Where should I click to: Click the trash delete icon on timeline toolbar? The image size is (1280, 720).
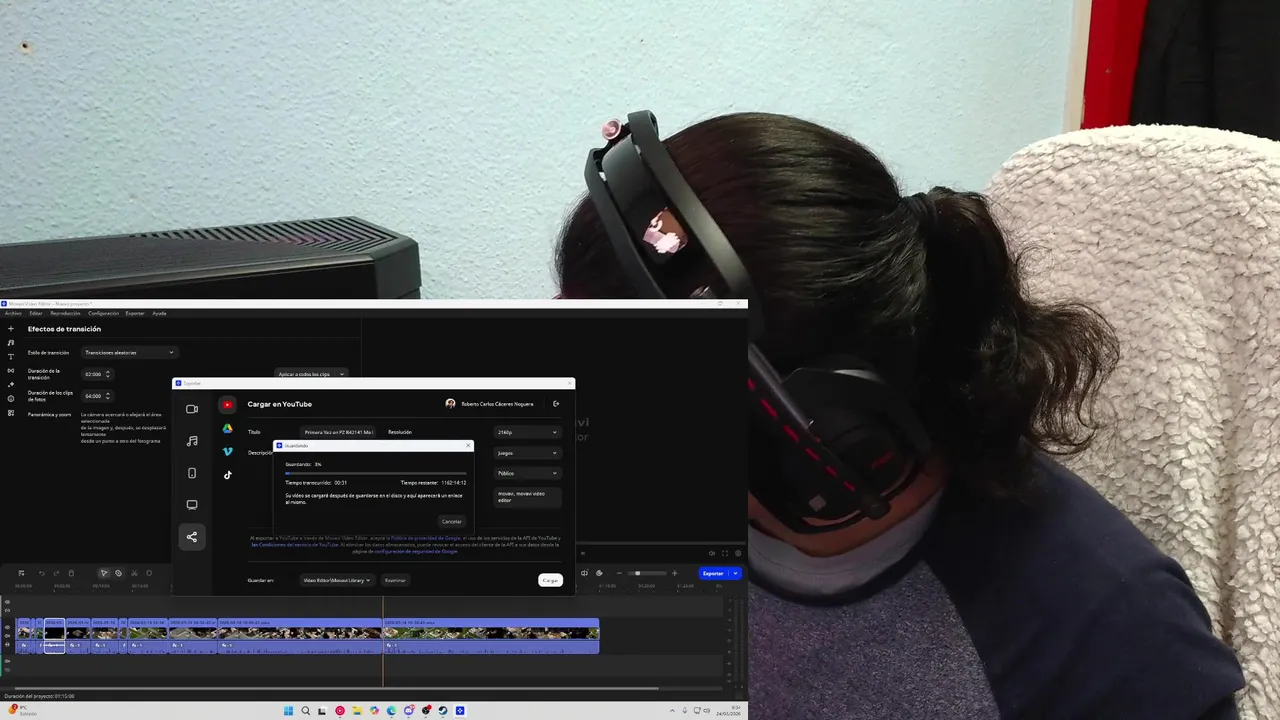tap(71, 573)
